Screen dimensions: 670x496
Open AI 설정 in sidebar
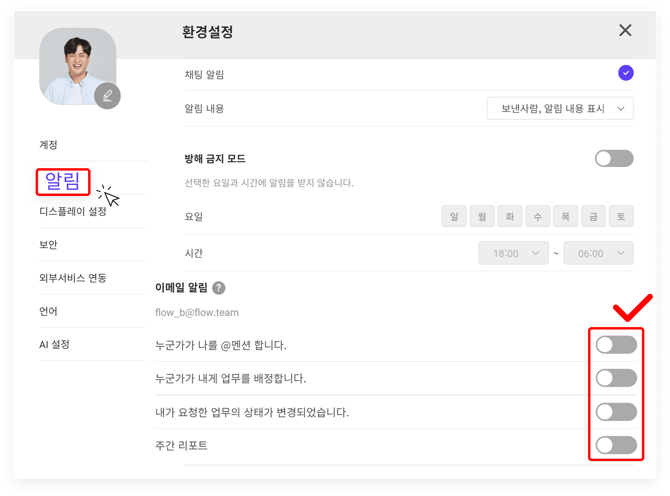[x=54, y=344]
